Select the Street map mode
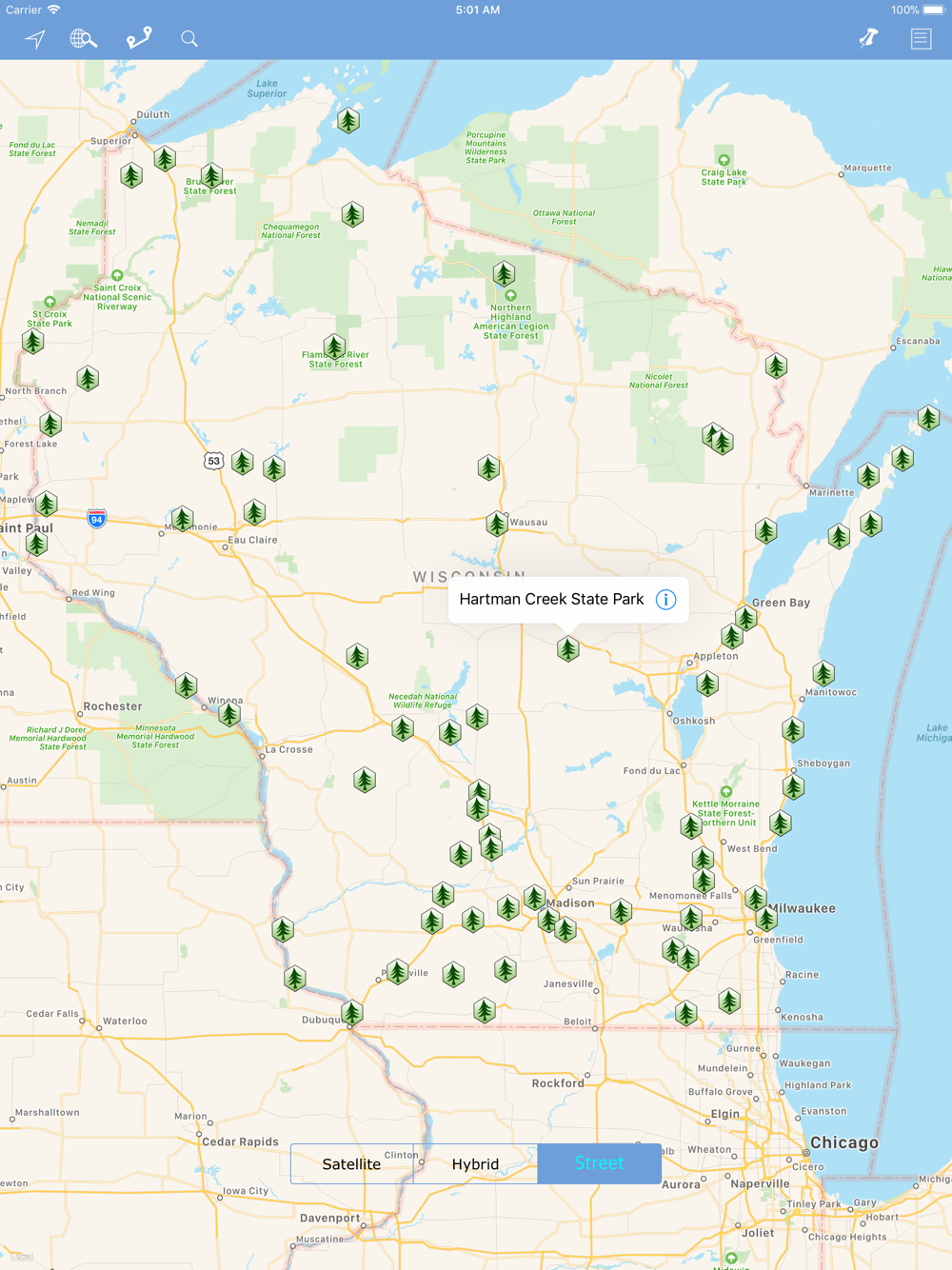Viewport: 952px width, 1270px height. (x=600, y=1163)
